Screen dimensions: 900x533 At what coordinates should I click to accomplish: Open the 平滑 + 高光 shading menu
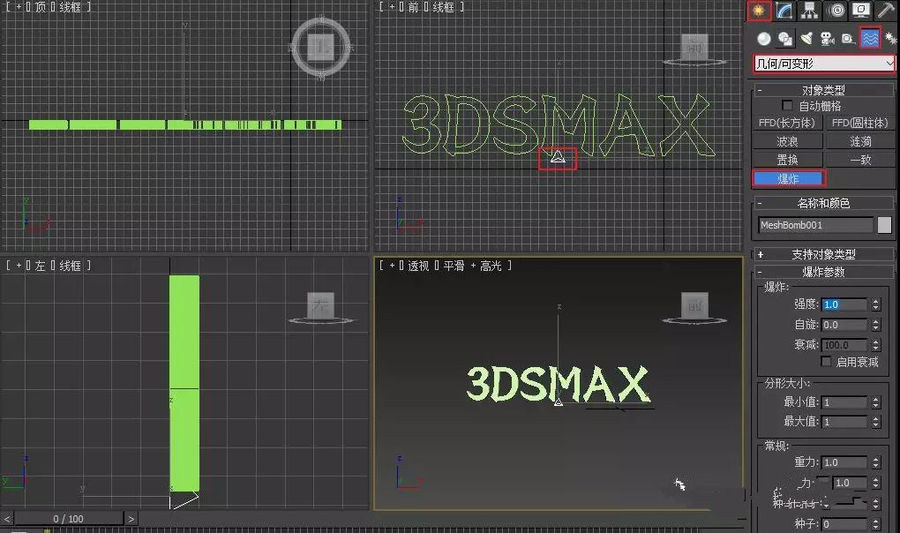[x=472, y=266]
